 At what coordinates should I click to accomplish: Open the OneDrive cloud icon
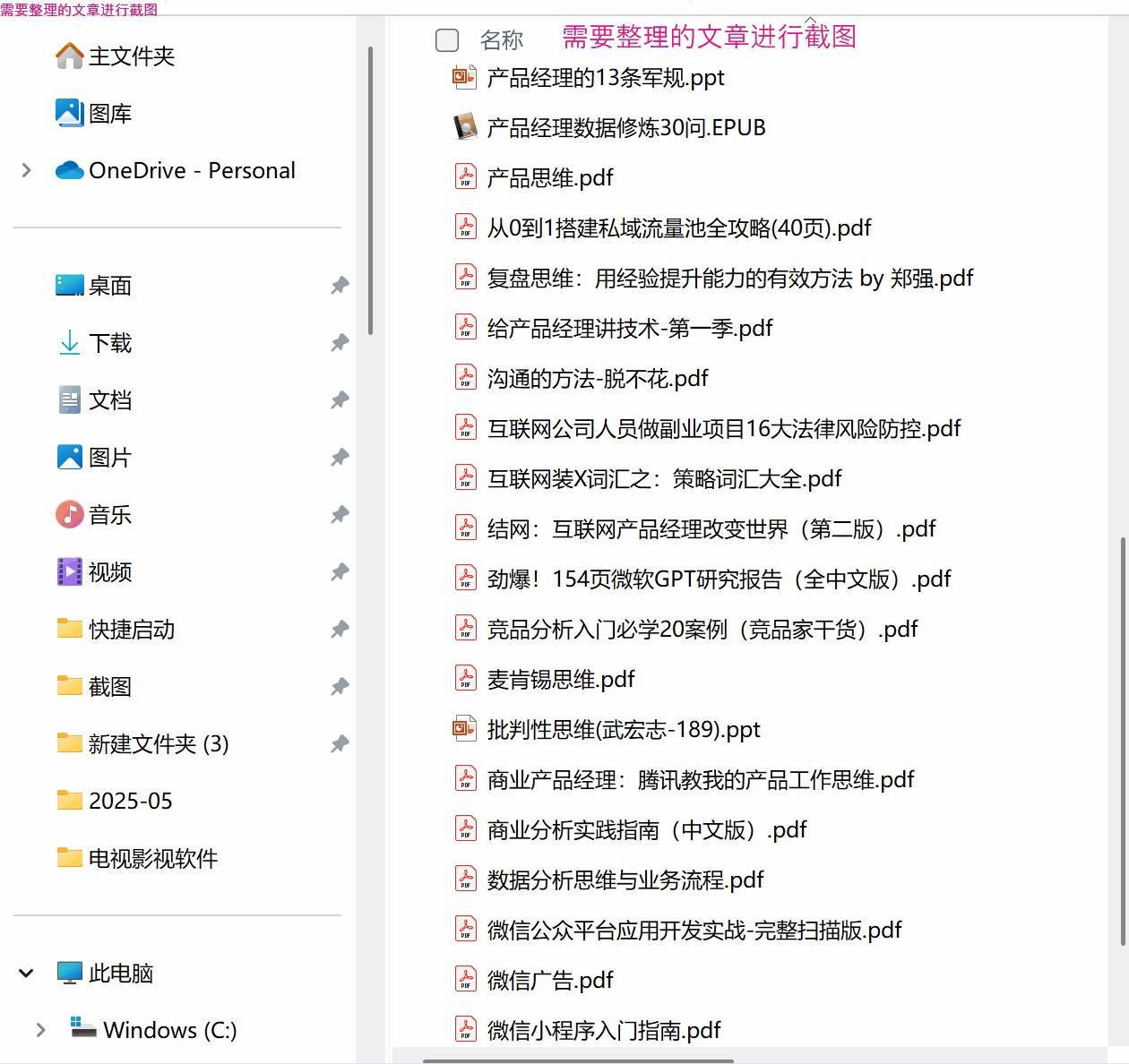click(69, 170)
